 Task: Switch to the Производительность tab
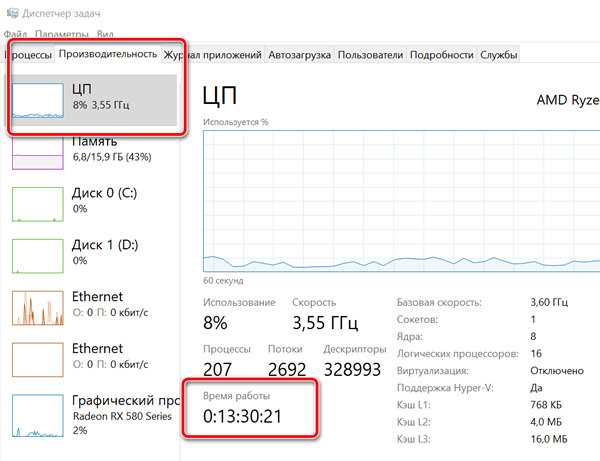(x=108, y=54)
